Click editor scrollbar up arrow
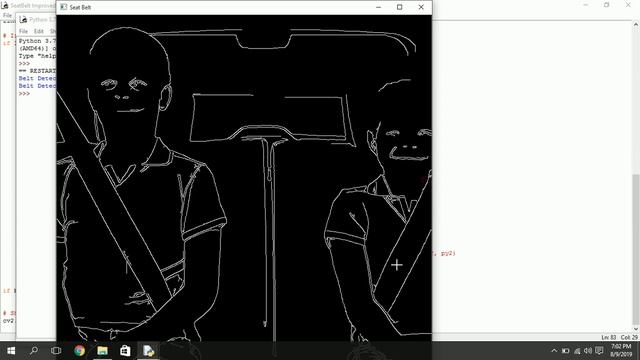Viewport: 640px width, 360px height. pyautogui.click(x=636, y=24)
